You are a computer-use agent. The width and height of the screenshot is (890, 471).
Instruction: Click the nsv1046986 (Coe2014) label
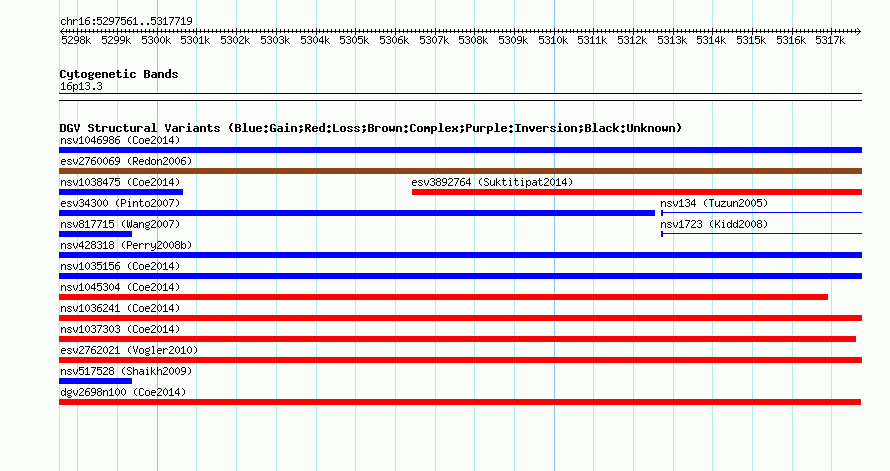pos(120,140)
